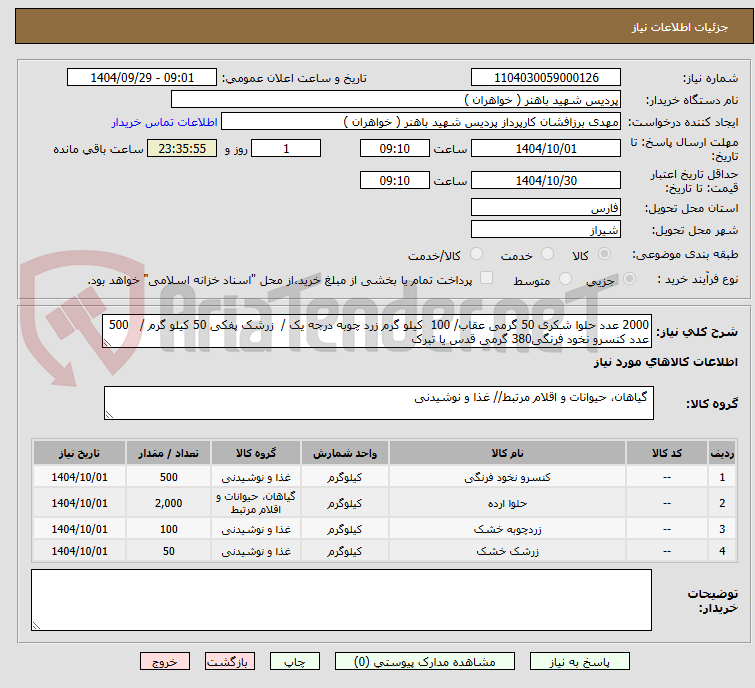The height and width of the screenshot is (688, 755).
Task: Toggle the اسناد خزانه اسلامی payment checkbox
Action: click(x=486, y=278)
